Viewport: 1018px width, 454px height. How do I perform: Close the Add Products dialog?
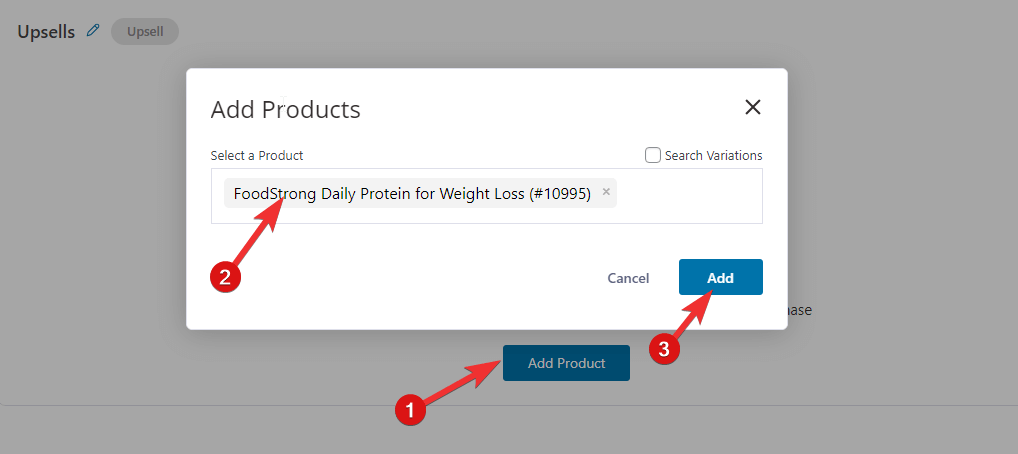pos(752,107)
